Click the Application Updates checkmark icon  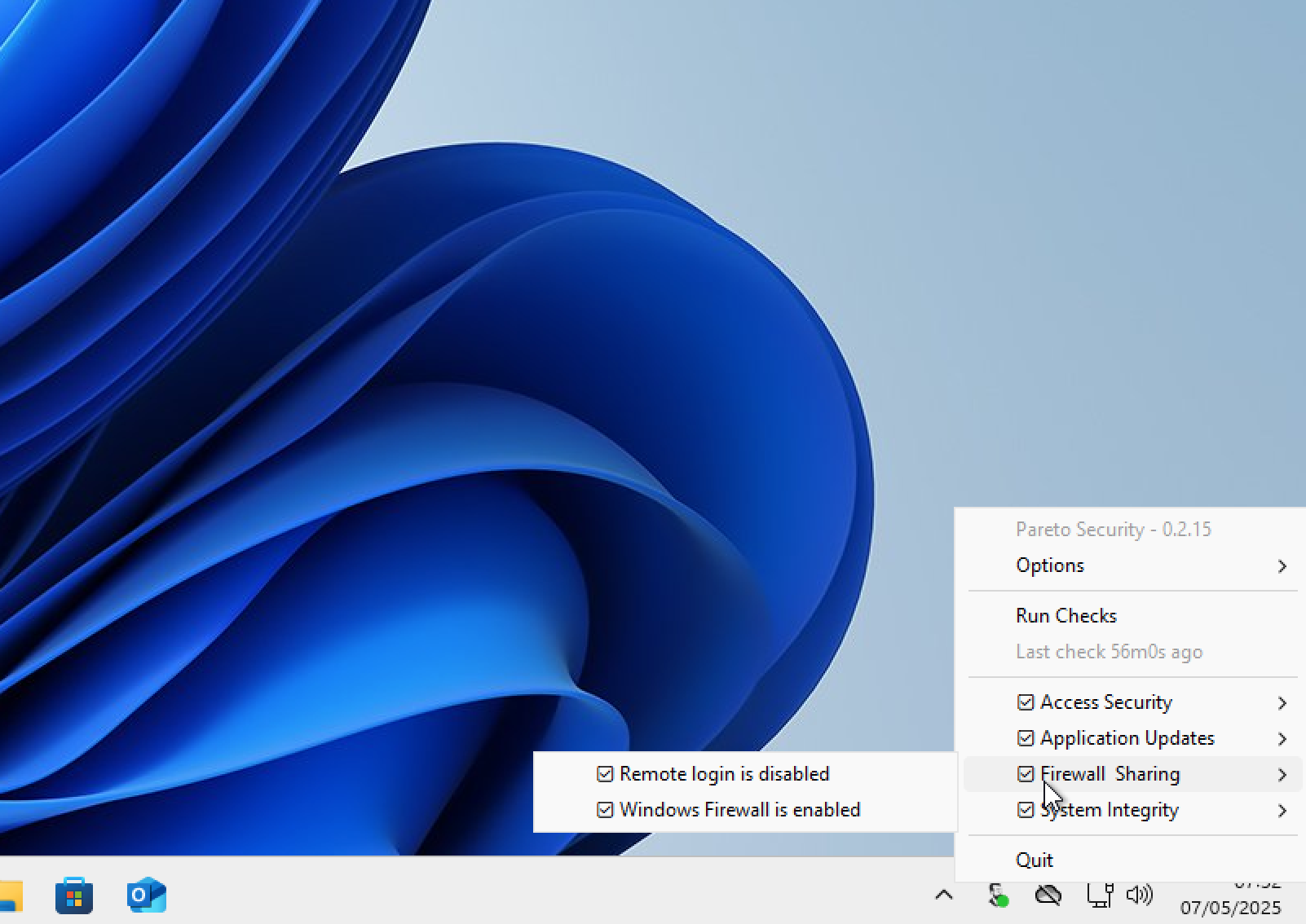(1026, 738)
